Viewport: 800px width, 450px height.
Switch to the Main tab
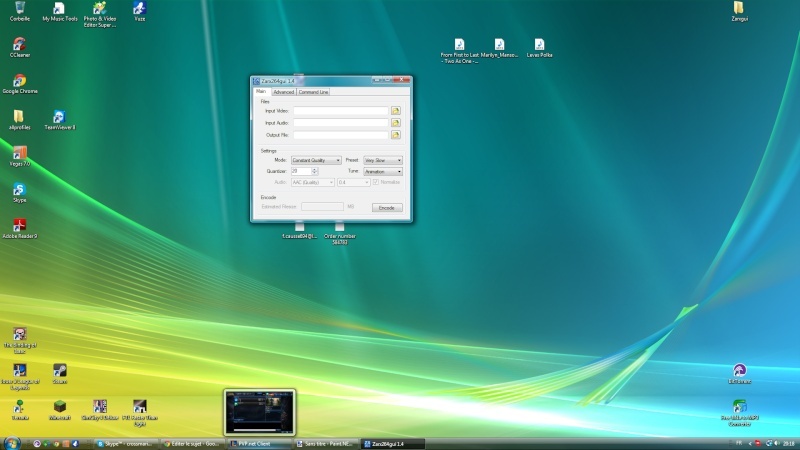pos(261,91)
